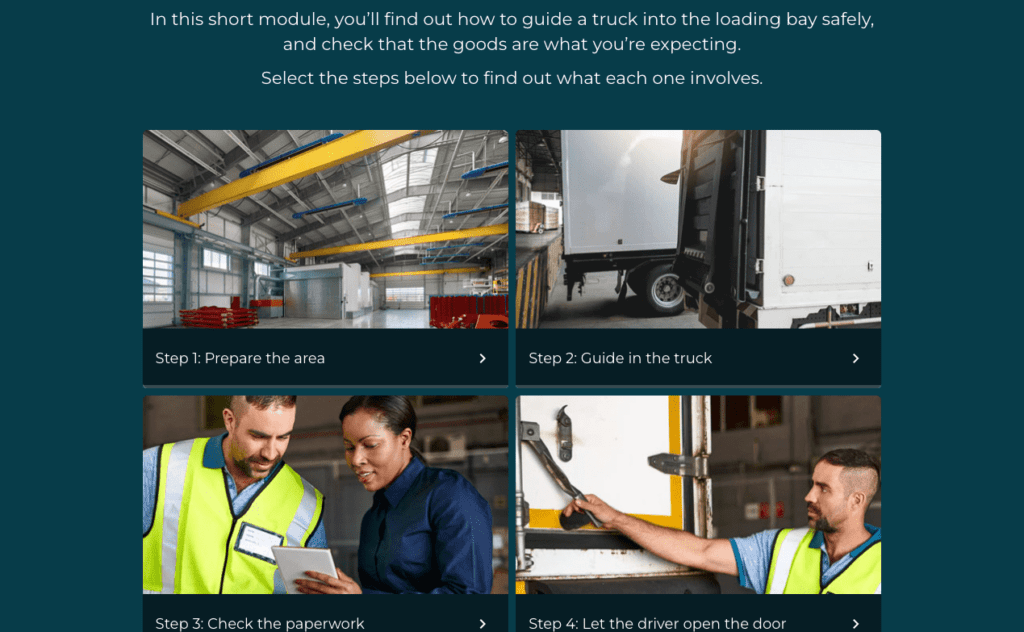The width and height of the screenshot is (1024, 632).
Task: Open the two workers with tablet photo
Action: [x=325, y=494]
